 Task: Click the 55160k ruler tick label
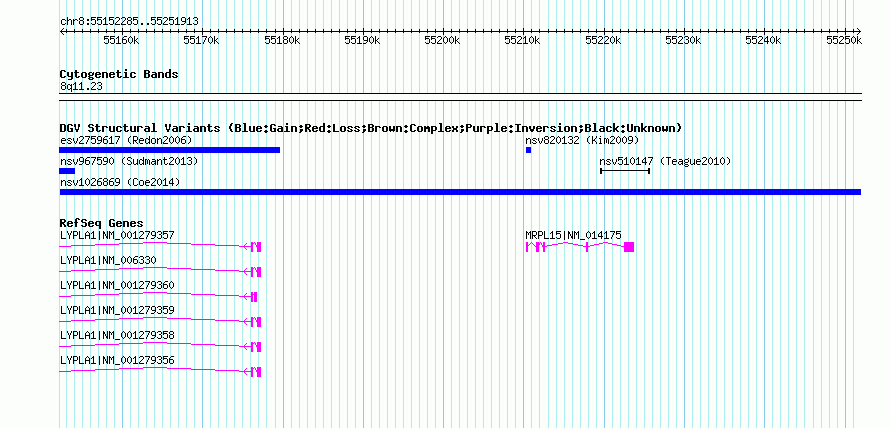pos(121,40)
